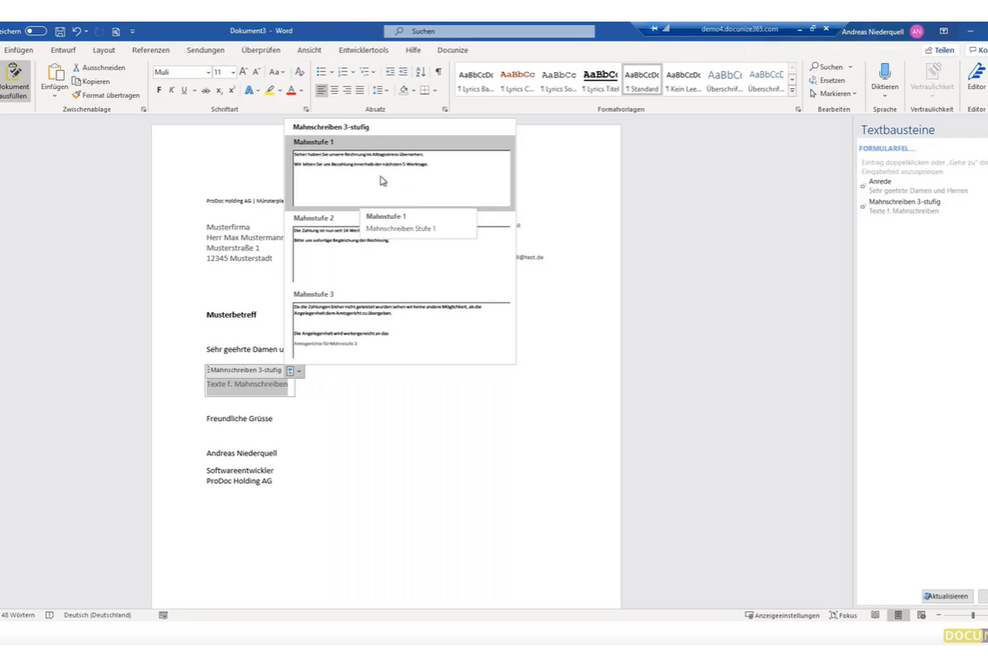
Task: Click the Teilen button
Action: 941,49
